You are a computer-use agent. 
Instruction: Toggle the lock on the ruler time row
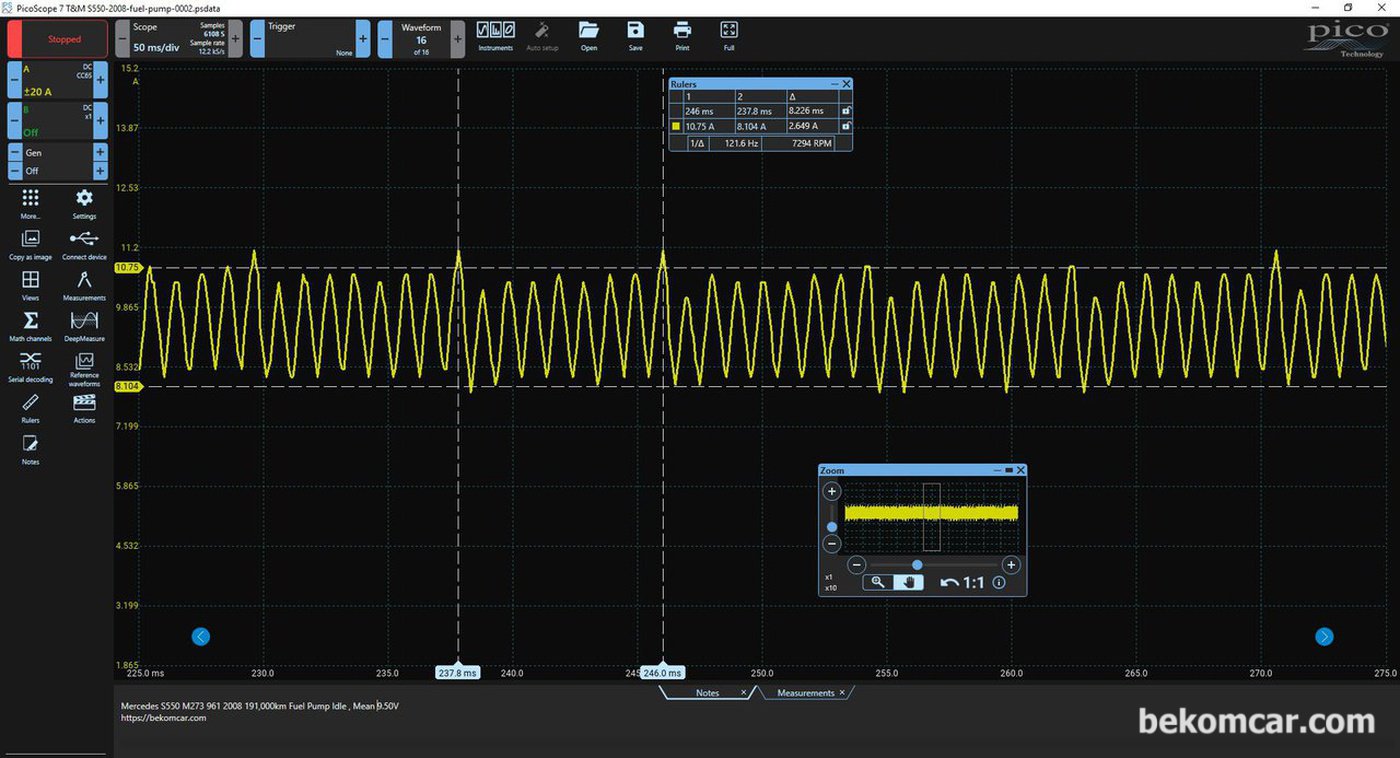pos(846,111)
